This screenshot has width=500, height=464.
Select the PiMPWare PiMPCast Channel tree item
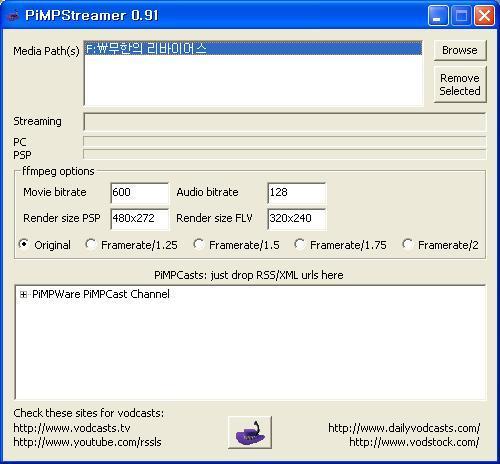(x=101, y=294)
